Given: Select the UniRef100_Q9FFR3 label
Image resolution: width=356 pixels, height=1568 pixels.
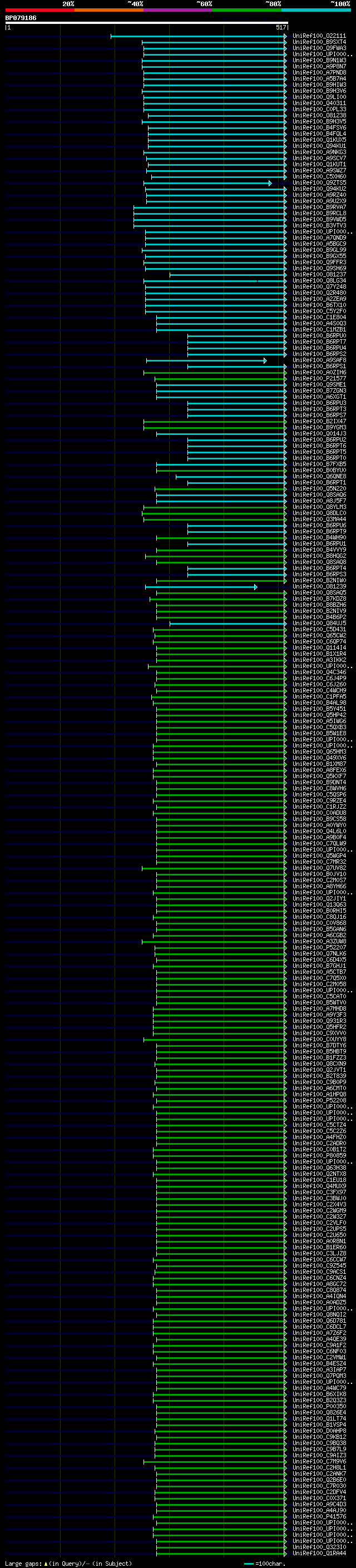Looking at the screenshot, I should click(319, 263).
